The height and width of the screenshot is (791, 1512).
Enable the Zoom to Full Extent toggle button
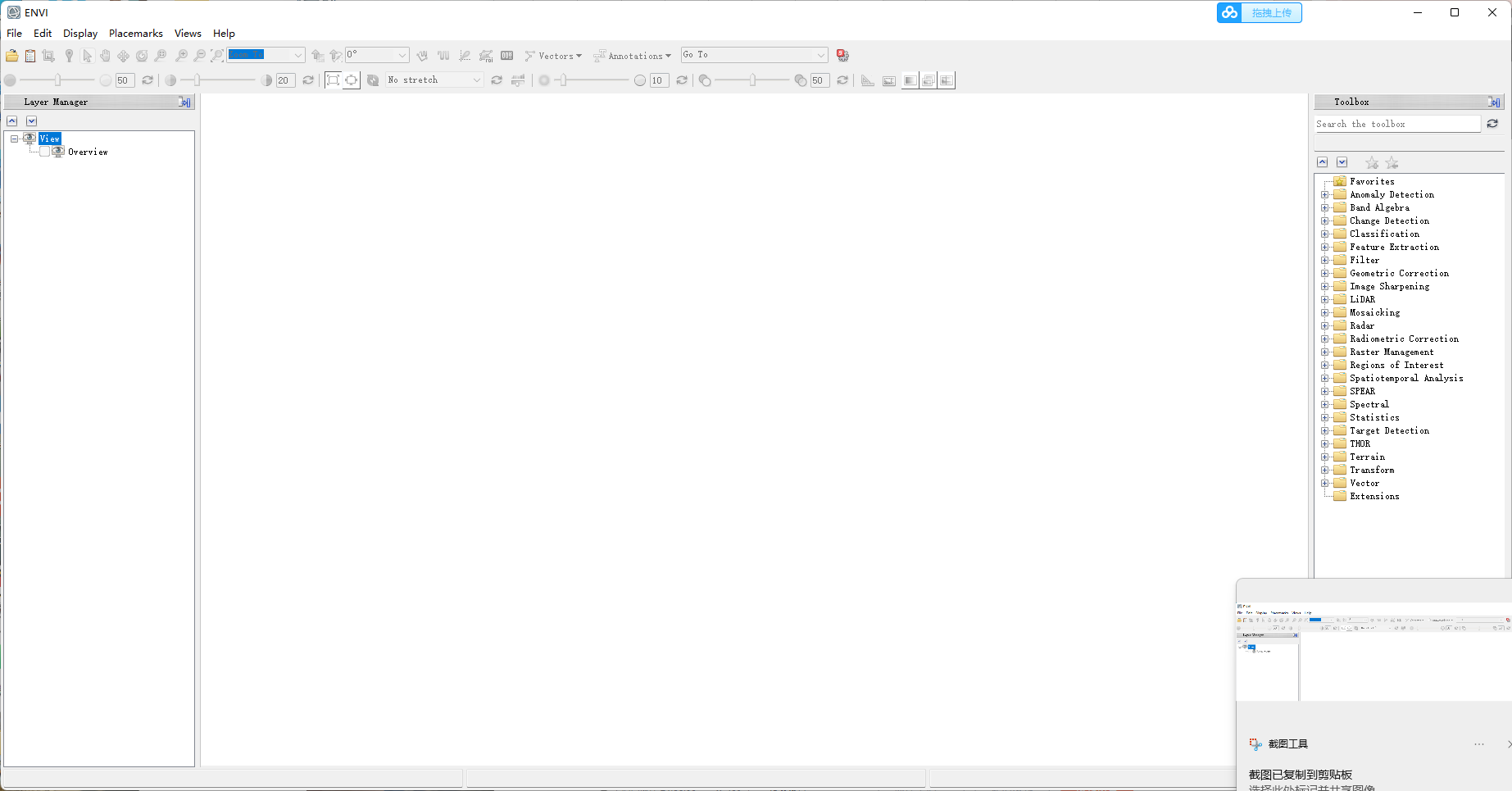coord(334,80)
